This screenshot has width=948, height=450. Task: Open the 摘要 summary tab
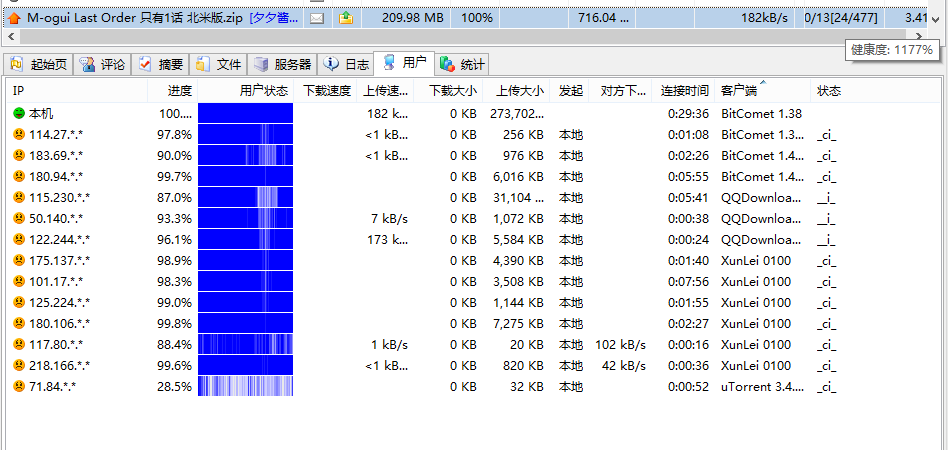161,65
